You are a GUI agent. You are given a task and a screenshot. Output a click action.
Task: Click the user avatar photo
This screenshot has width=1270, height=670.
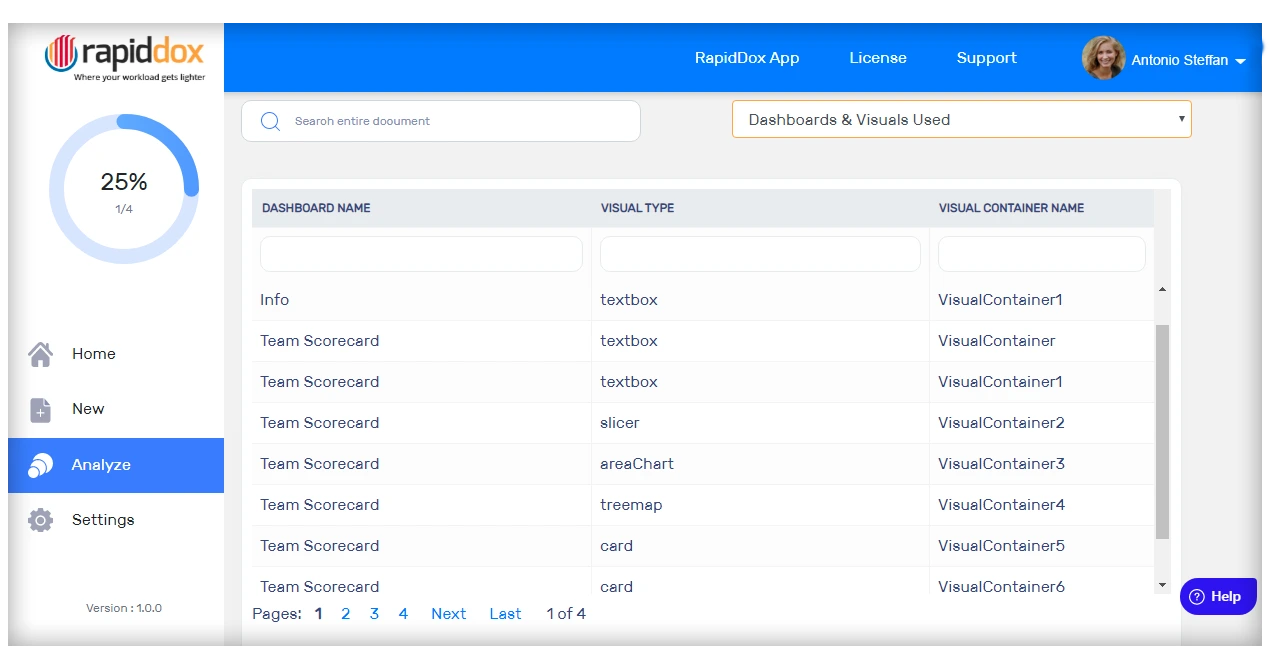[1103, 58]
